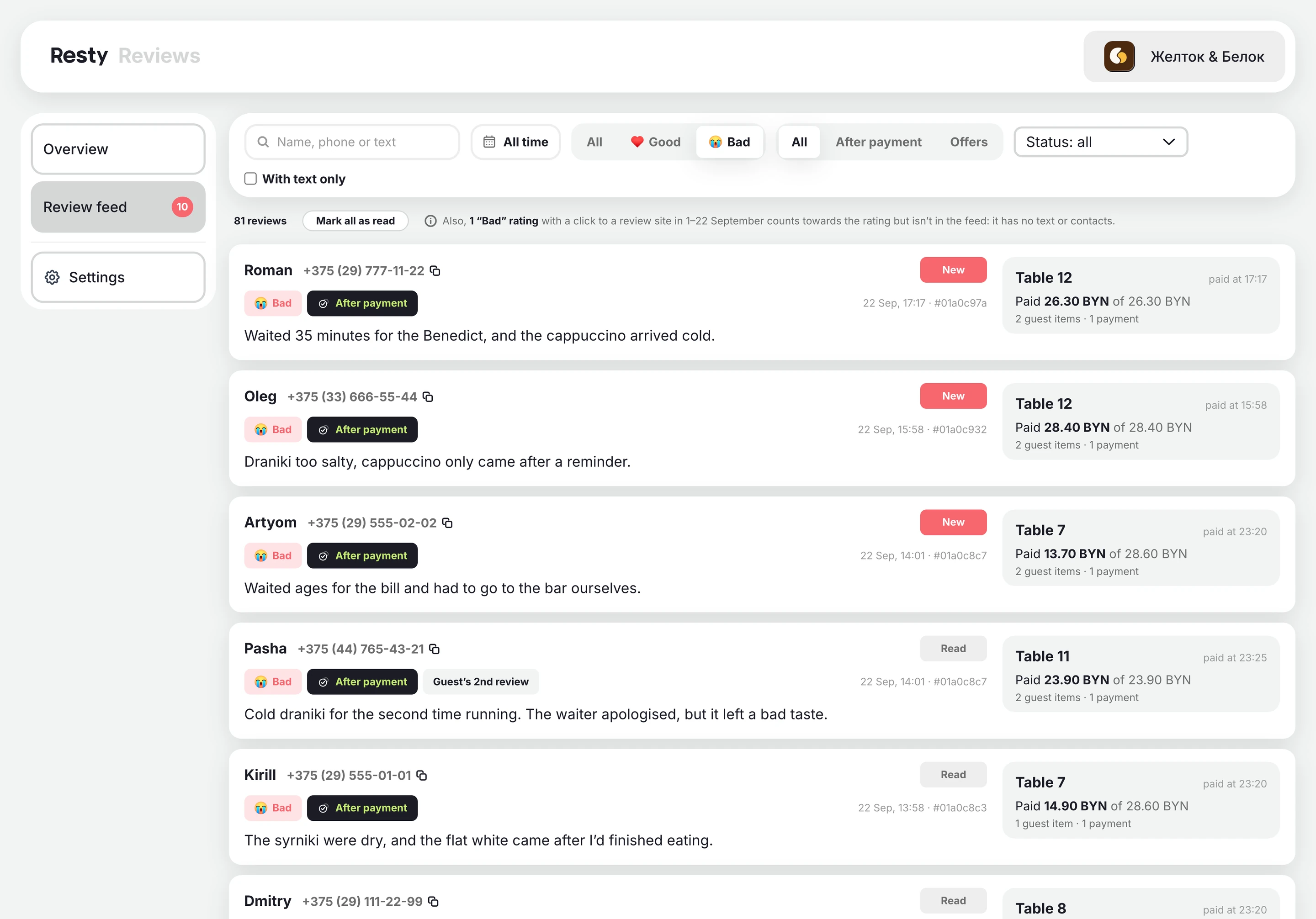Click the calendar icon in All time

tap(489, 142)
